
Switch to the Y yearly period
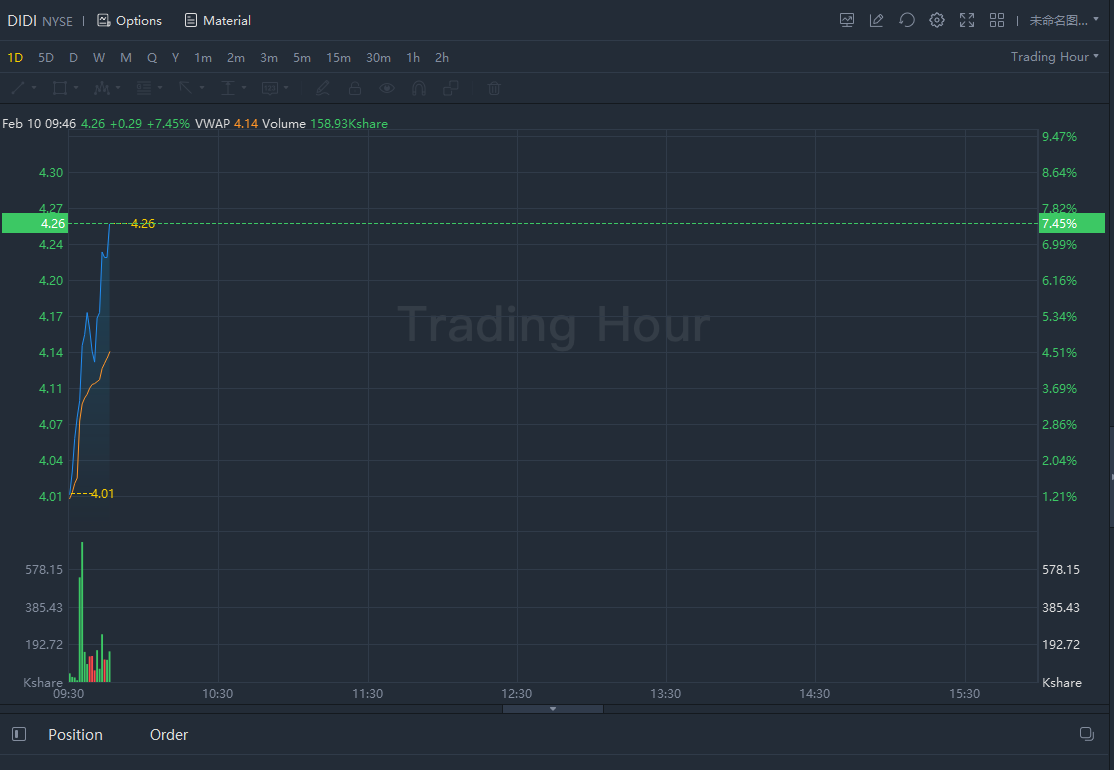(x=175, y=58)
